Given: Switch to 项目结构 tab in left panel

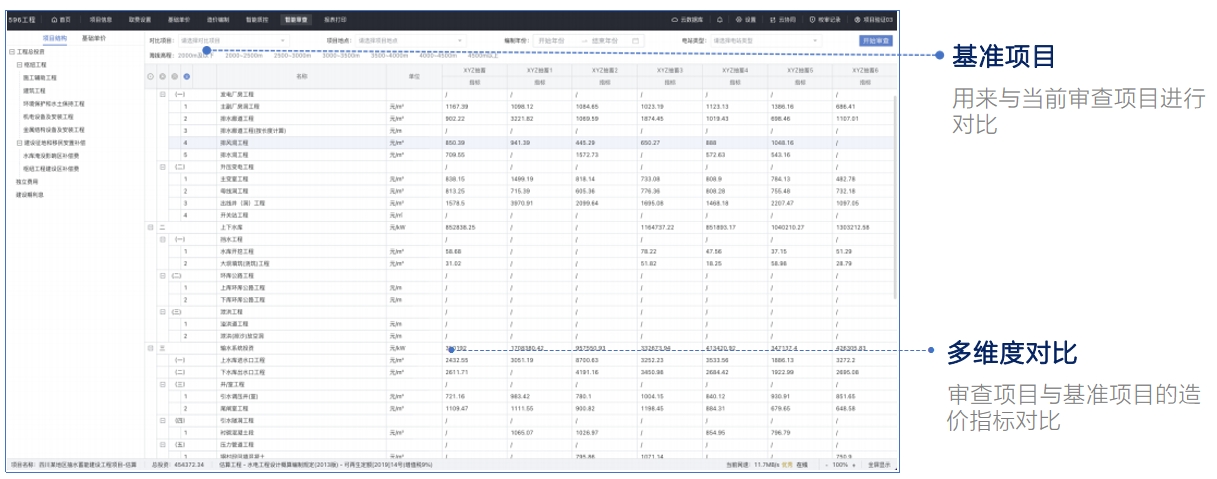Looking at the screenshot, I should point(55,38).
